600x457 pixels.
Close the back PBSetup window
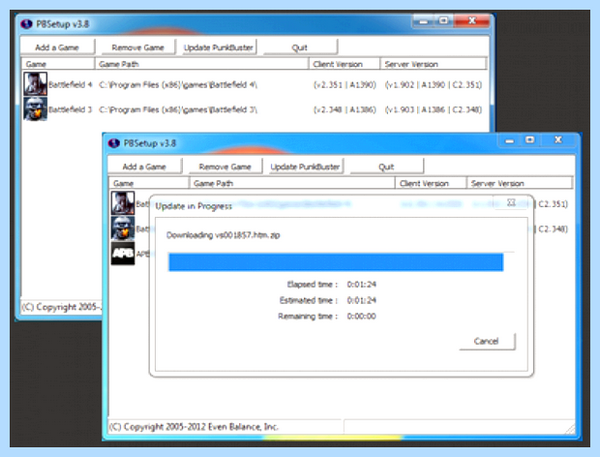tap(472, 21)
